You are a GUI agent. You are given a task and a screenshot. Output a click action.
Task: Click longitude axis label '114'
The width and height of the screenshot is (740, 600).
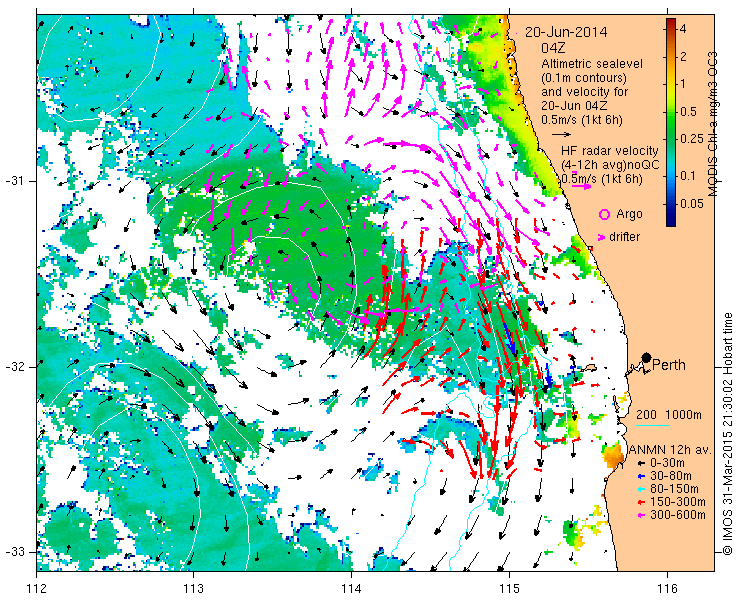coord(352,588)
